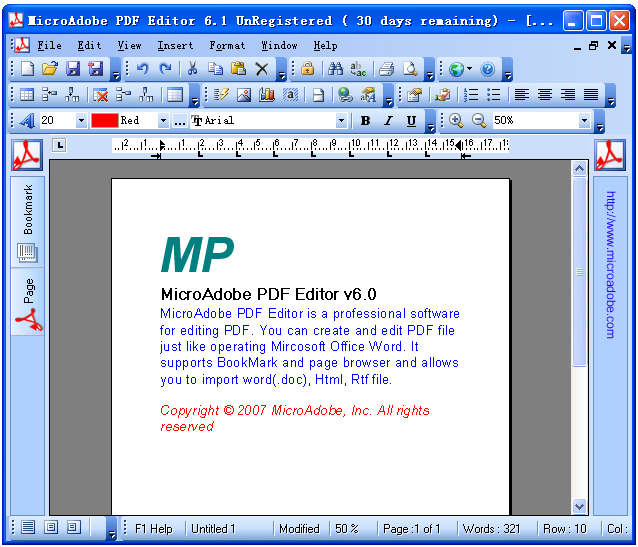638x547 pixels.
Task: Open Arial font dropdown
Action: pos(341,120)
